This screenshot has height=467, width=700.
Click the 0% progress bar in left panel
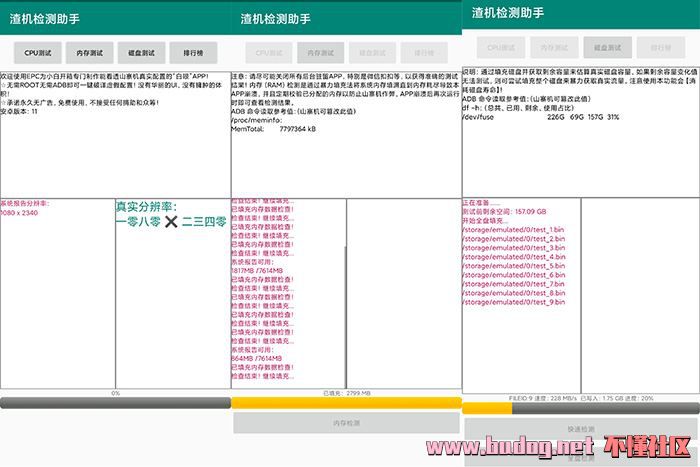click(x=115, y=403)
